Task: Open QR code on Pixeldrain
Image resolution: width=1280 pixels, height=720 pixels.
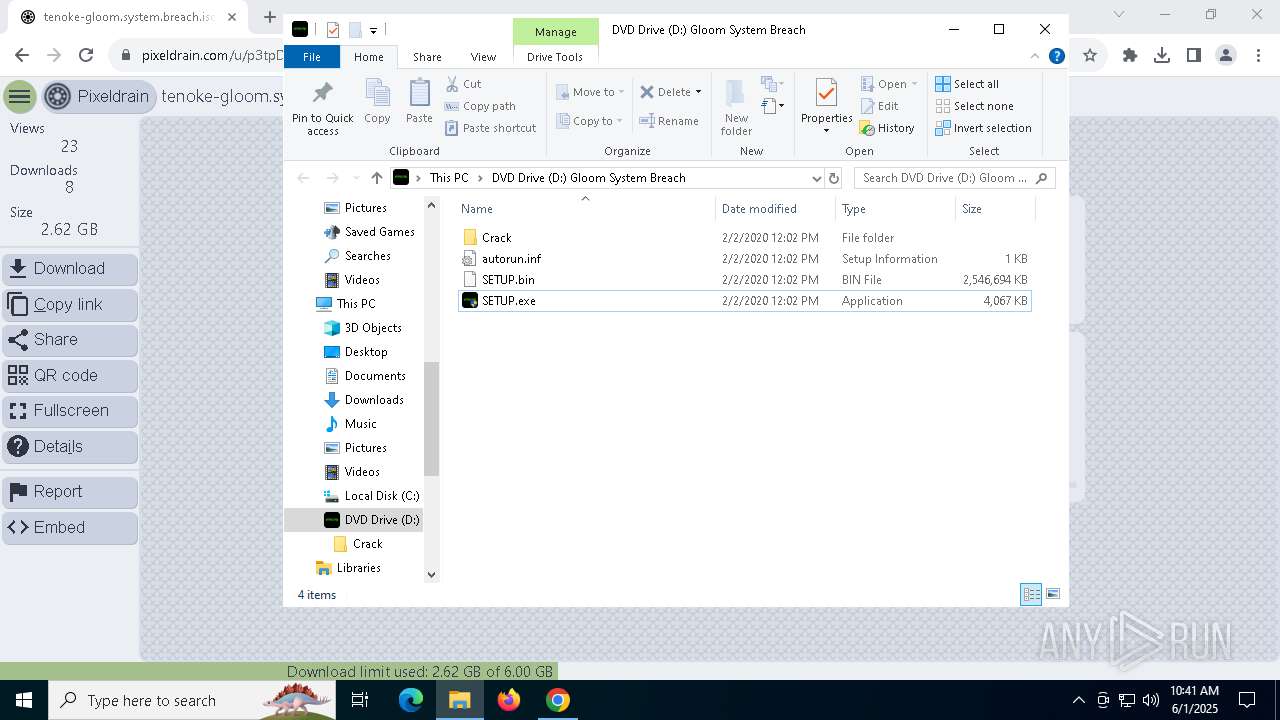Action: click(x=70, y=376)
